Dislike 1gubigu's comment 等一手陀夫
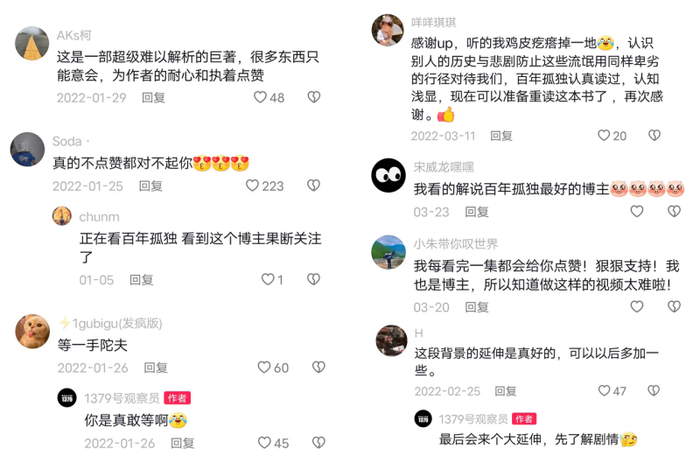 click(318, 367)
